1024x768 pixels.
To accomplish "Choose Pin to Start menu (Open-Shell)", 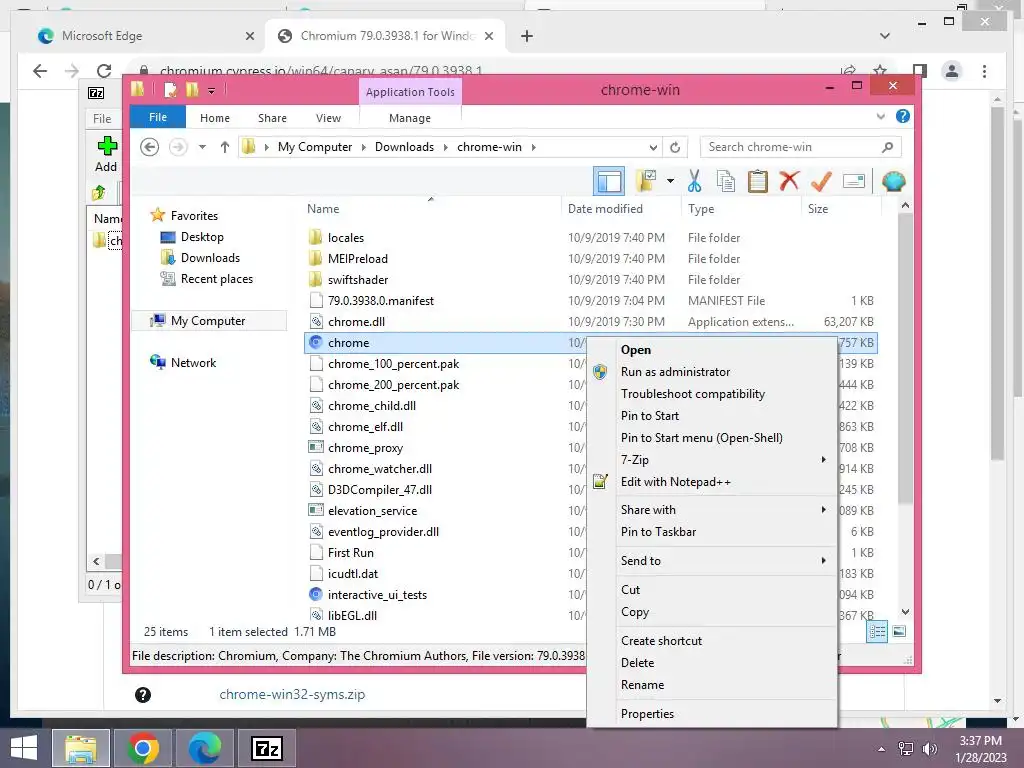I will (712, 438).
